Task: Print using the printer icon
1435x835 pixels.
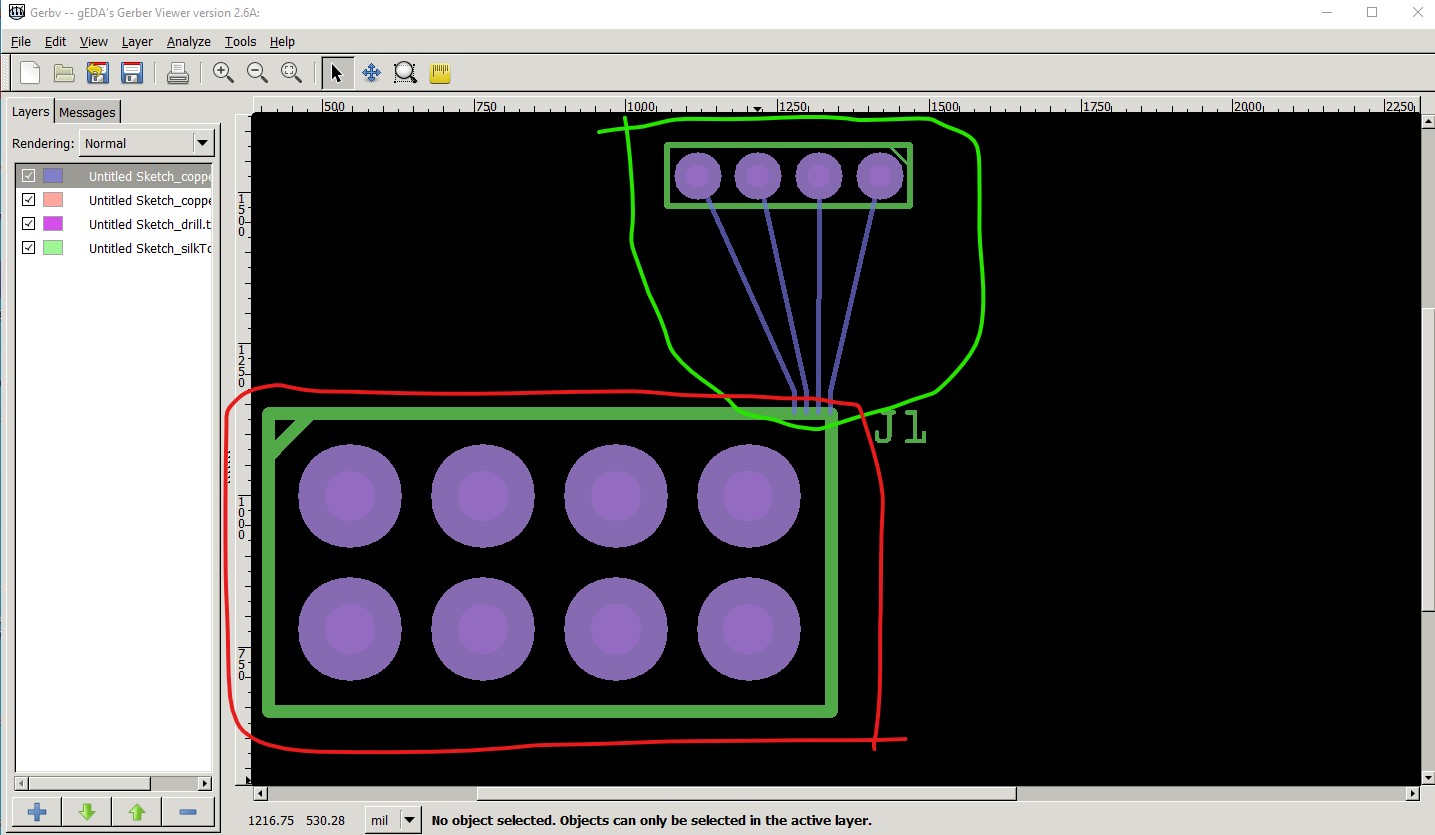Action: coord(178,73)
